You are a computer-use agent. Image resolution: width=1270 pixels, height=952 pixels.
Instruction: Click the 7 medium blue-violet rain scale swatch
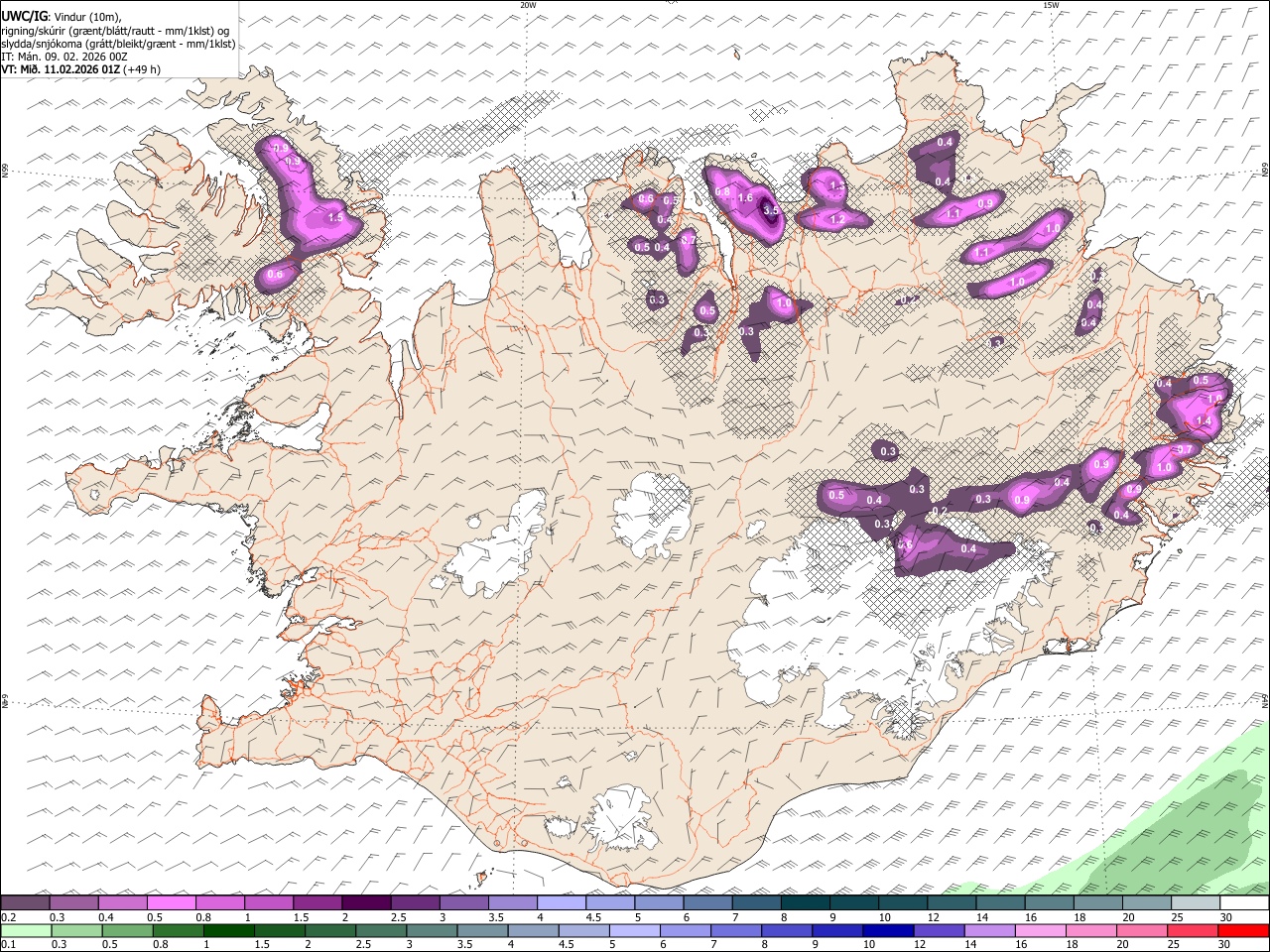pyautogui.click(x=736, y=930)
